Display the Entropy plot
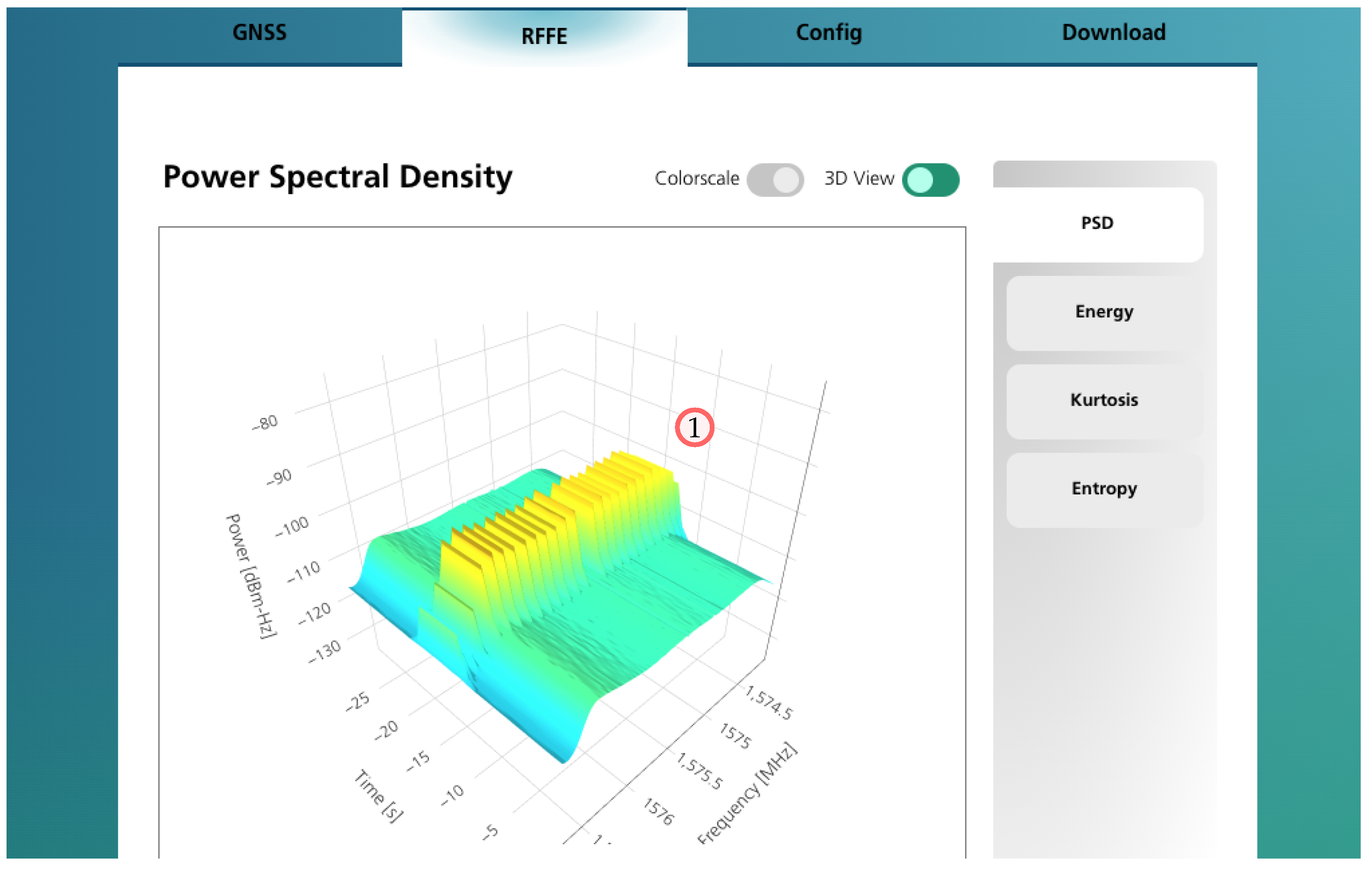1372x869 pixels. tap(1104, 489)
